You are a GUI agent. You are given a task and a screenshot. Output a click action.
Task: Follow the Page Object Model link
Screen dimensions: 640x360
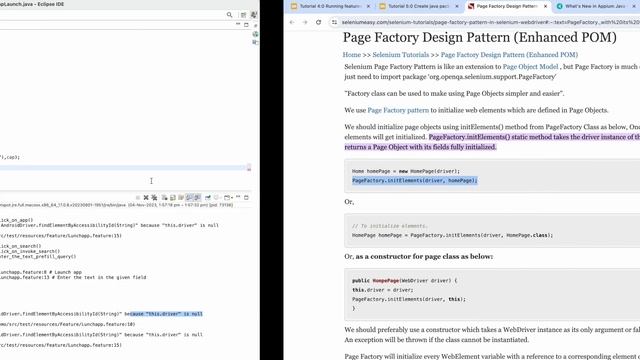click(x=530, y=67)
